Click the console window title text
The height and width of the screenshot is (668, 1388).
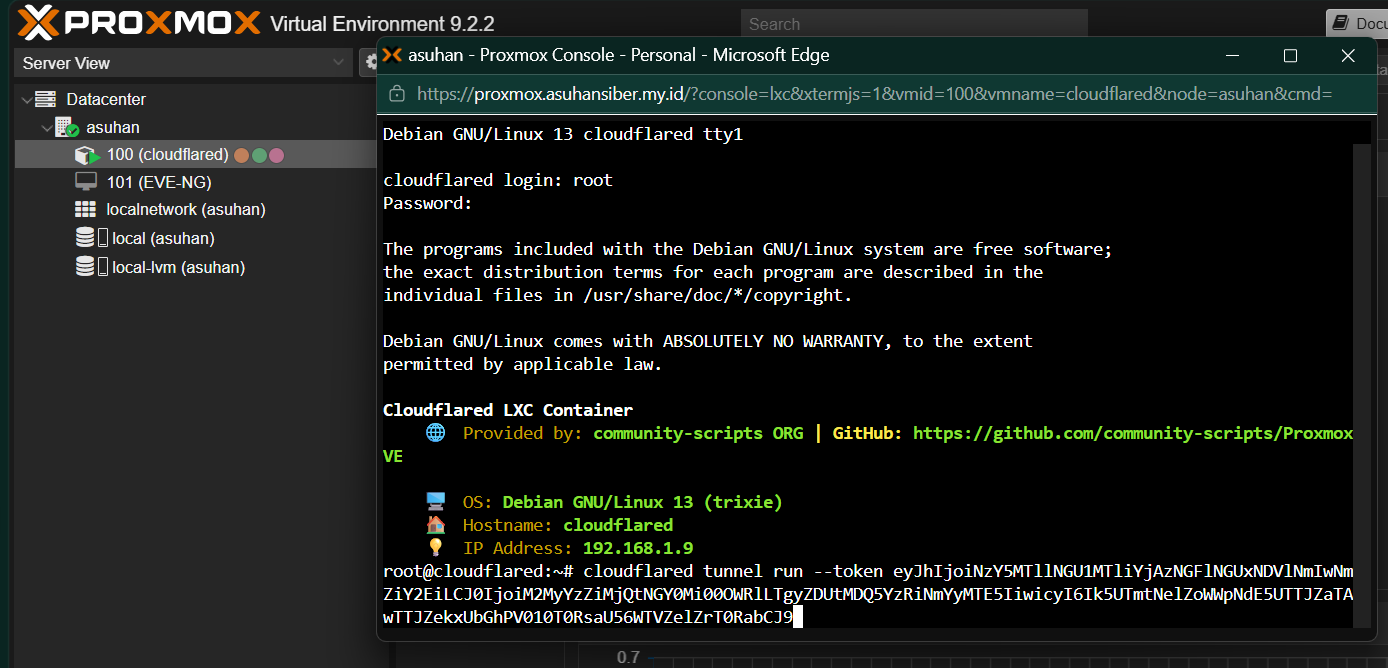point(618,55)
